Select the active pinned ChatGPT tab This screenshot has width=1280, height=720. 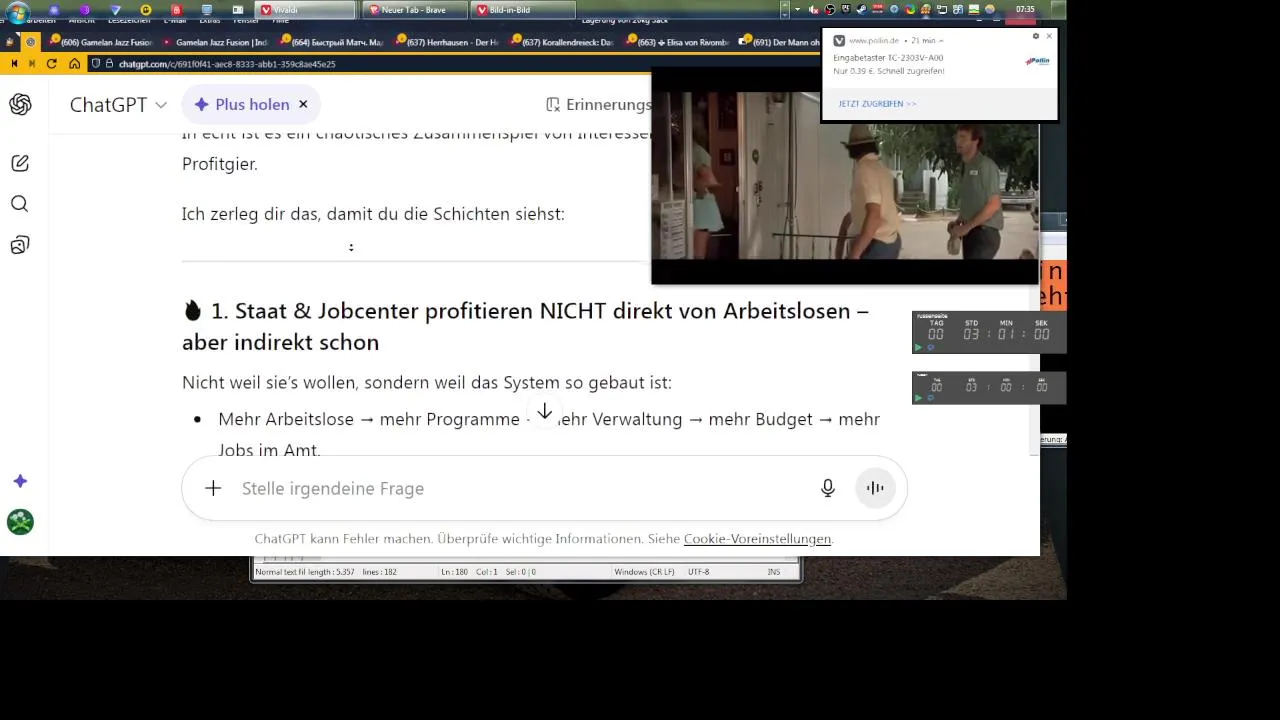pyautogui.click(x=30, y=42)
